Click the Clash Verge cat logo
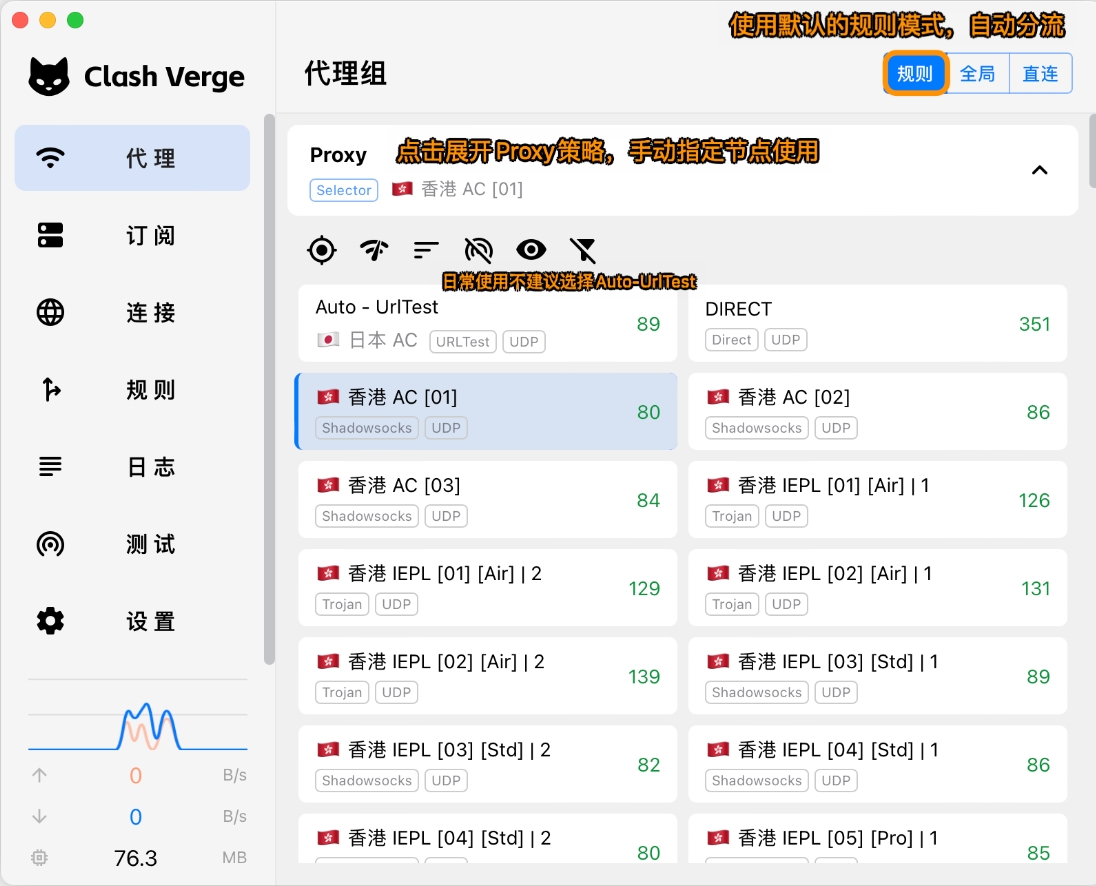 pos(49,77)
